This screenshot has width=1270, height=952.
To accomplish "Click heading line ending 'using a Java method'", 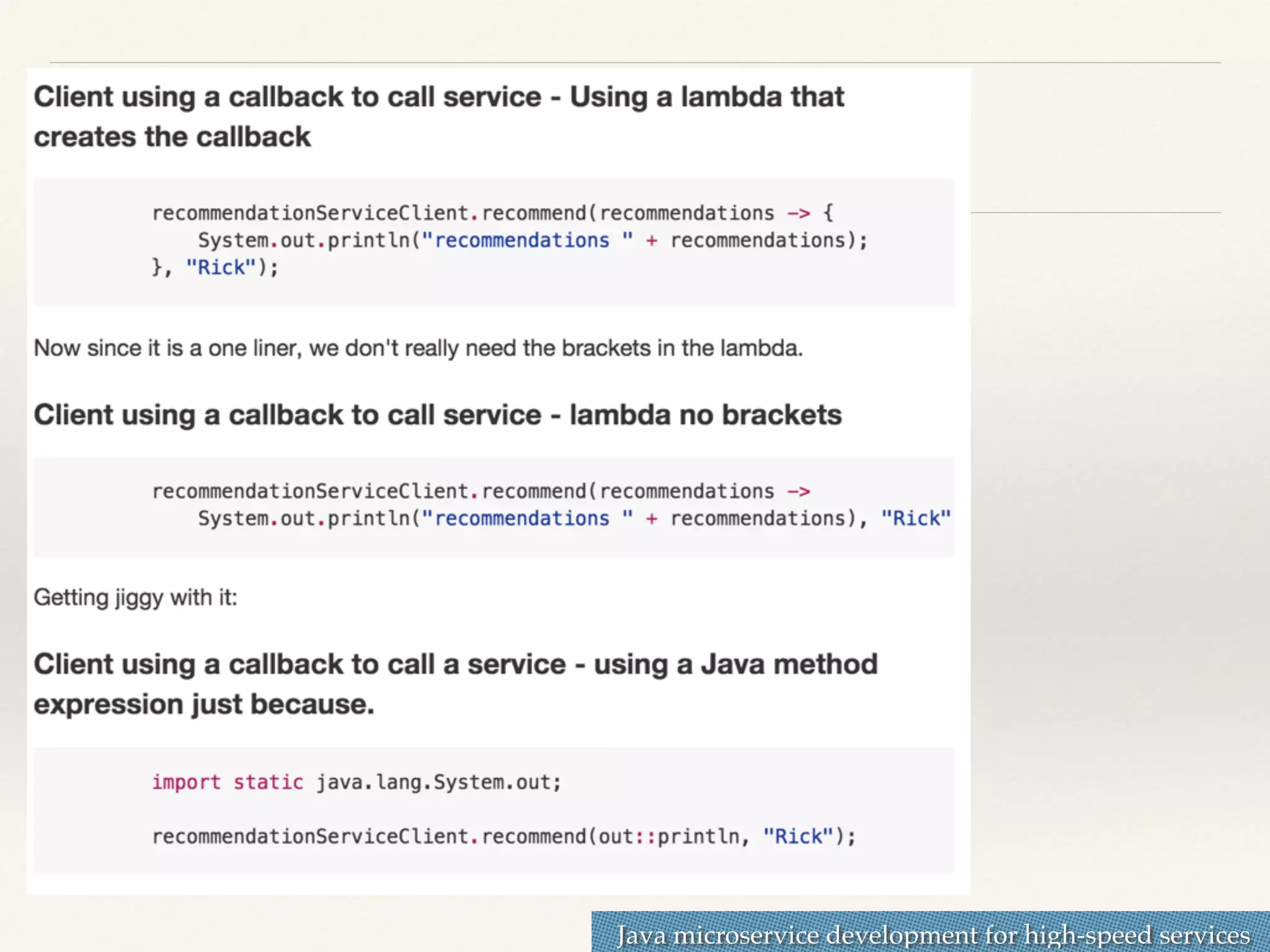I will 456,664.
